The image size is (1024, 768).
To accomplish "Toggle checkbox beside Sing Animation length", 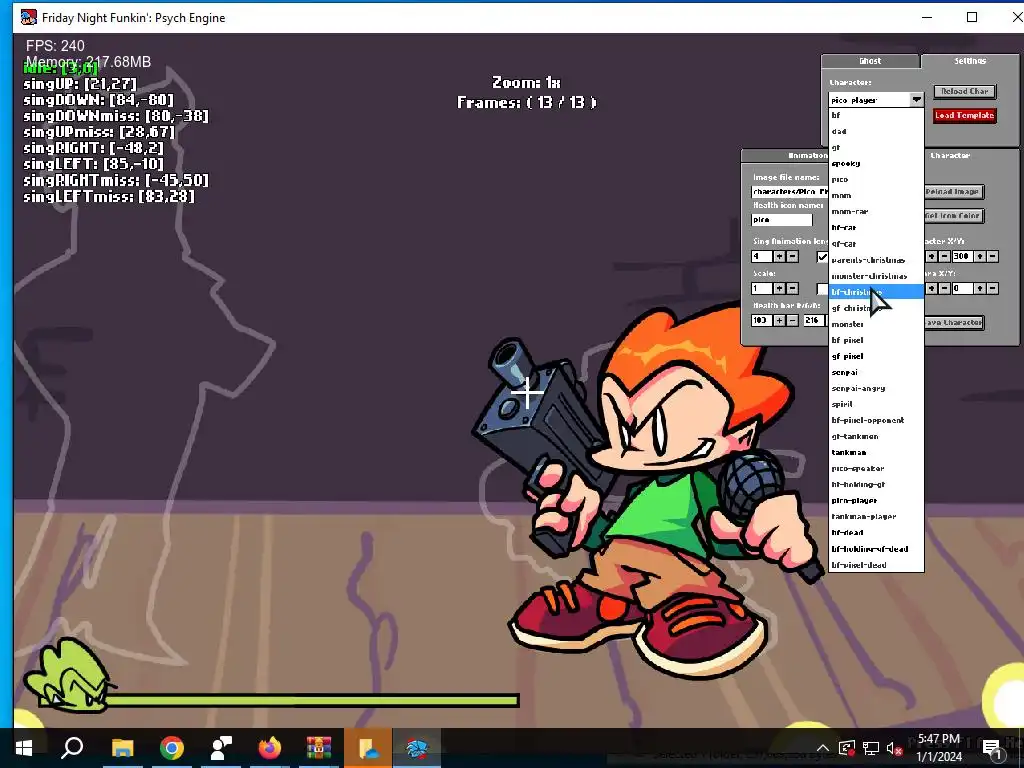I will pyautogui.click(x=822, y=257).
